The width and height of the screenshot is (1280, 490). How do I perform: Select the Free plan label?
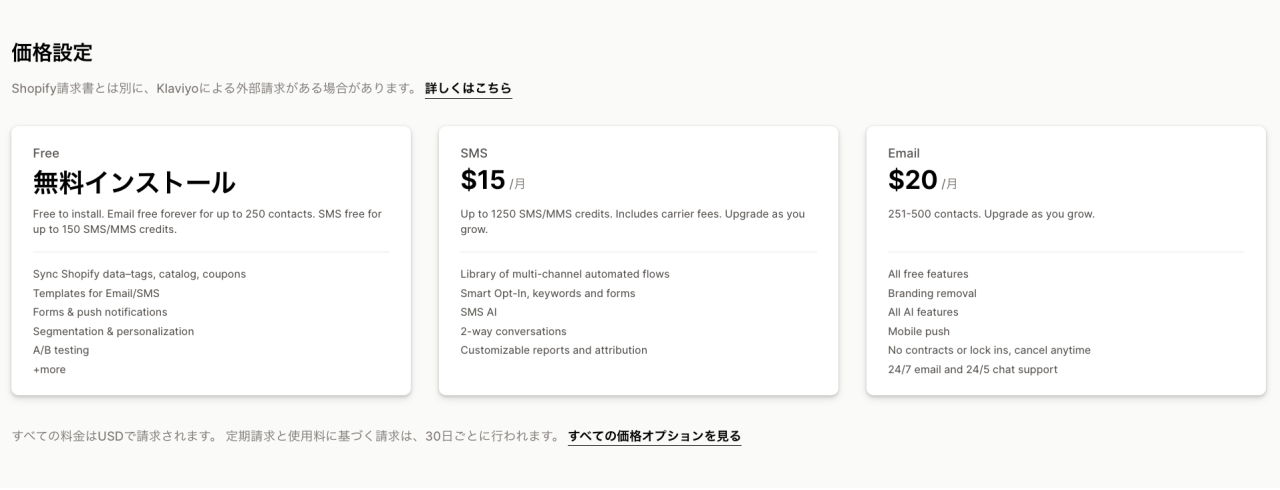click(x=46, y=153)
